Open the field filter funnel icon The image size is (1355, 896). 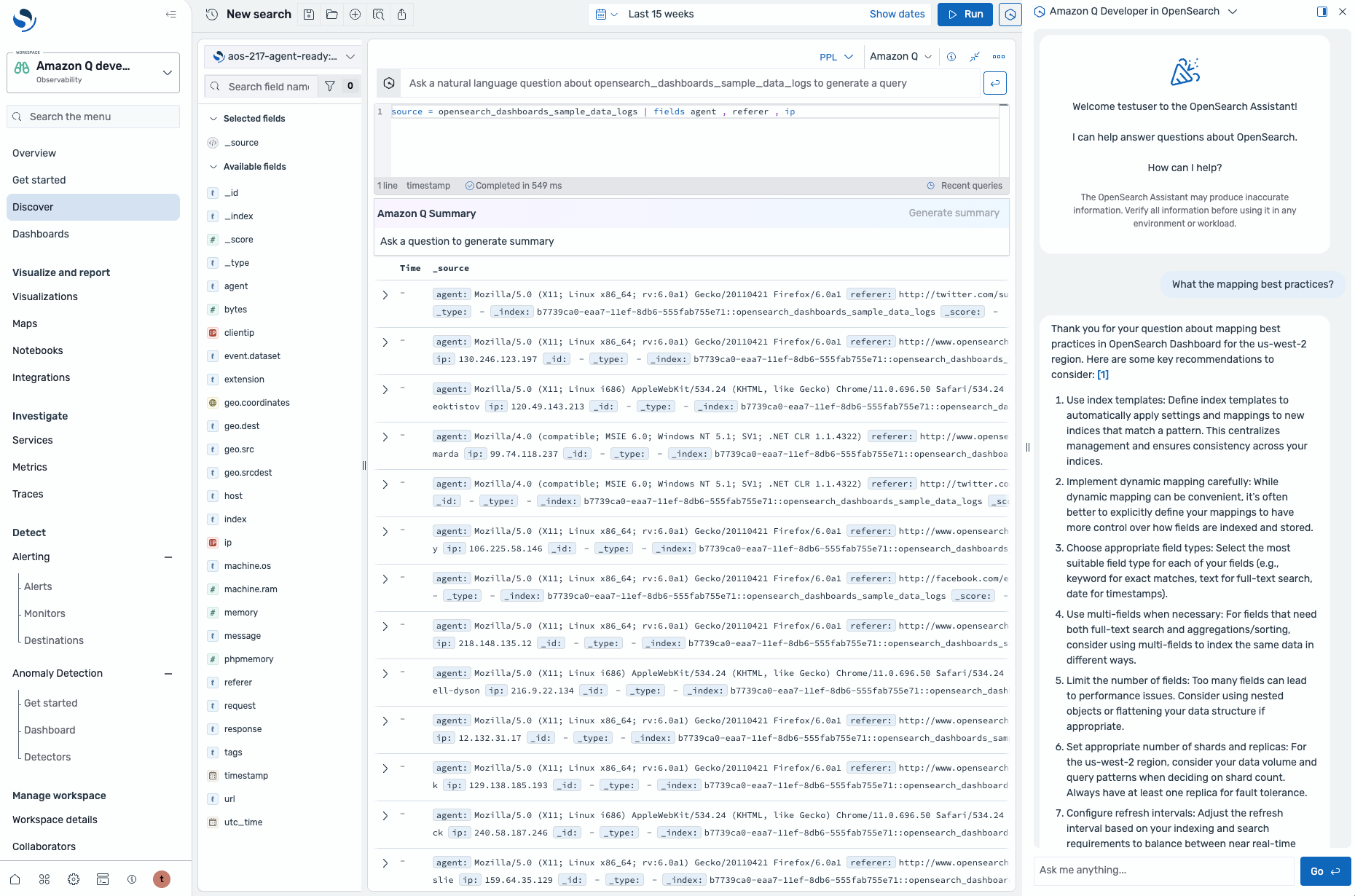[330, 86]
